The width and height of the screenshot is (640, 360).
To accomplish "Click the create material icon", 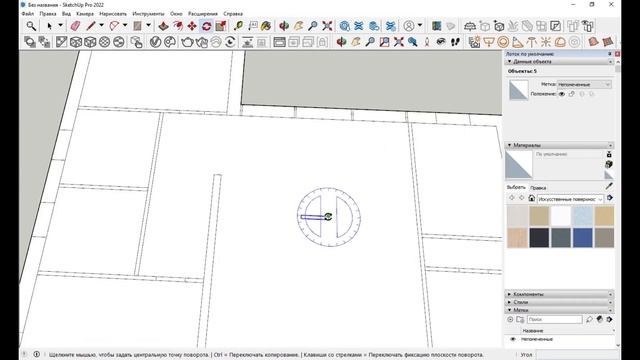I will (x=609, y=164).
